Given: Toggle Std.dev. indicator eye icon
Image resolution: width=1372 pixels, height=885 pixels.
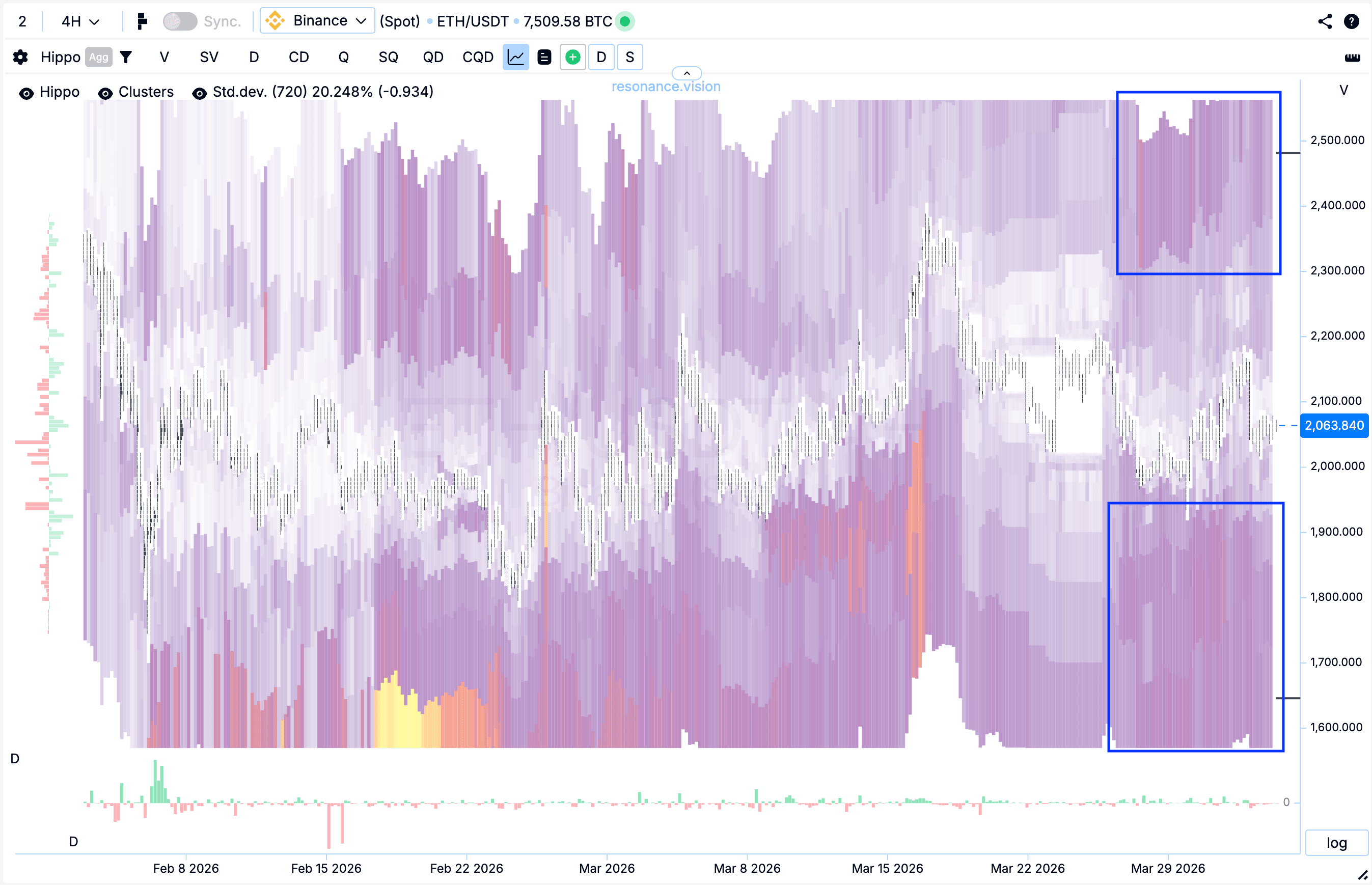Looking at the screenshot, I should pyautogui.click(x=200, y=93).
